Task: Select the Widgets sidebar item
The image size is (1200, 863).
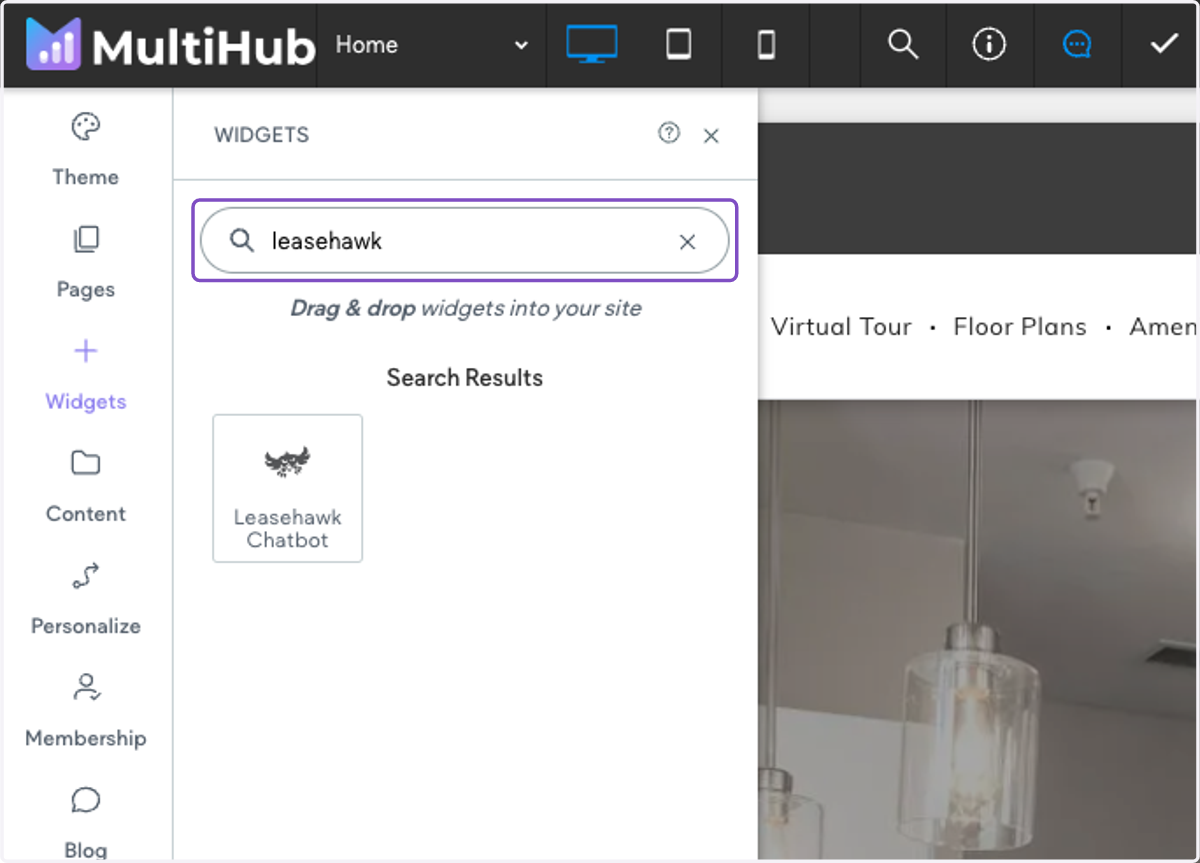Action: (86, 375)
